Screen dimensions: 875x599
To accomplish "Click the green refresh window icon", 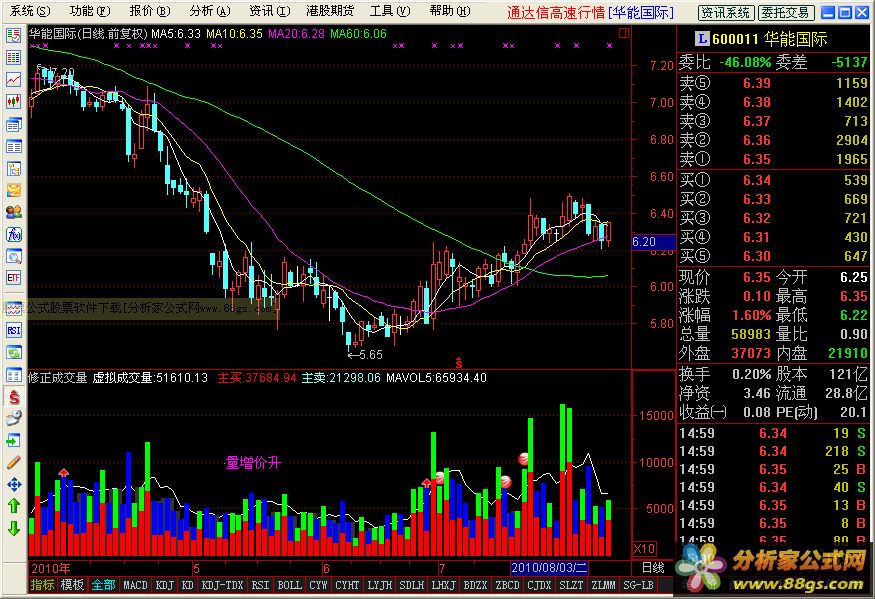I will tap(13, 352).
